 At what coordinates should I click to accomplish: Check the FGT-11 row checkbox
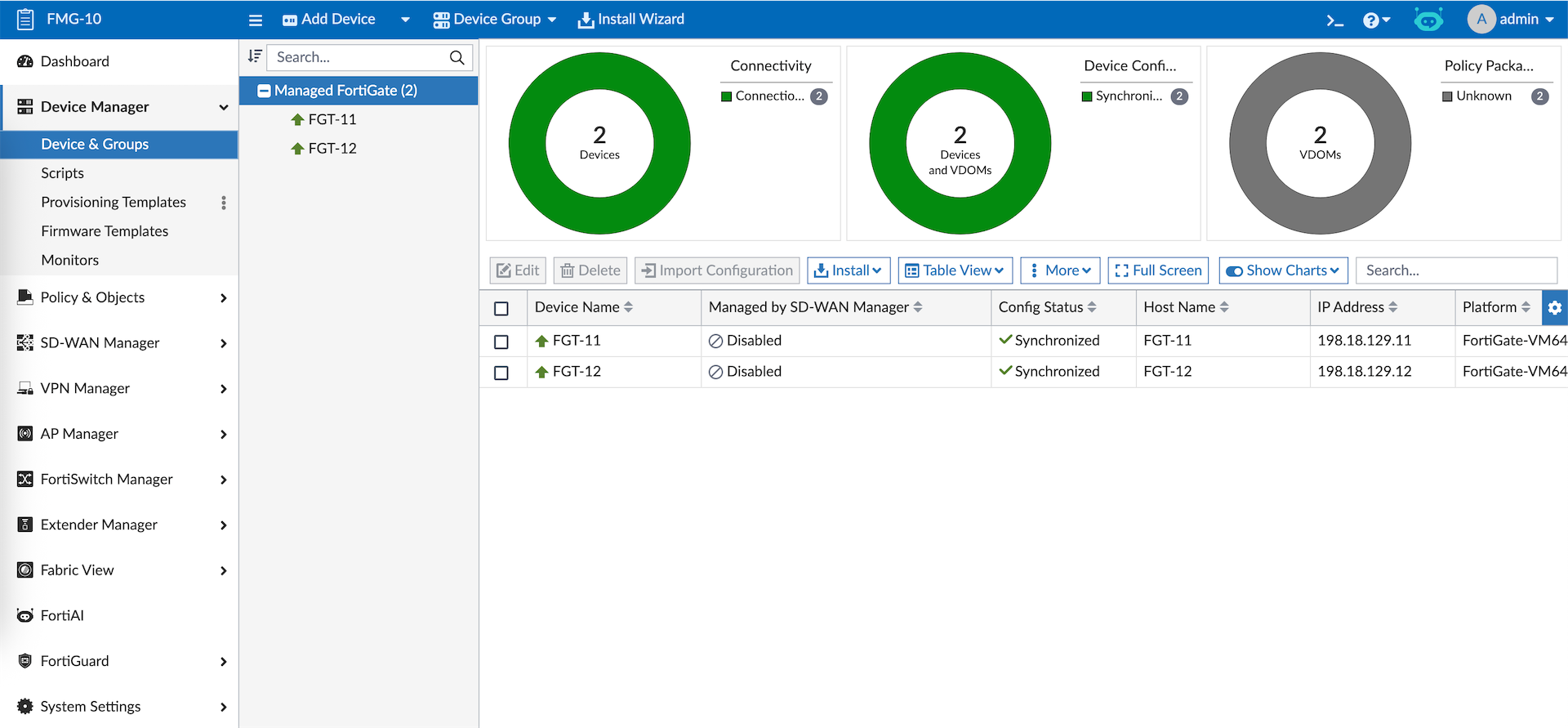coord(501,342)
